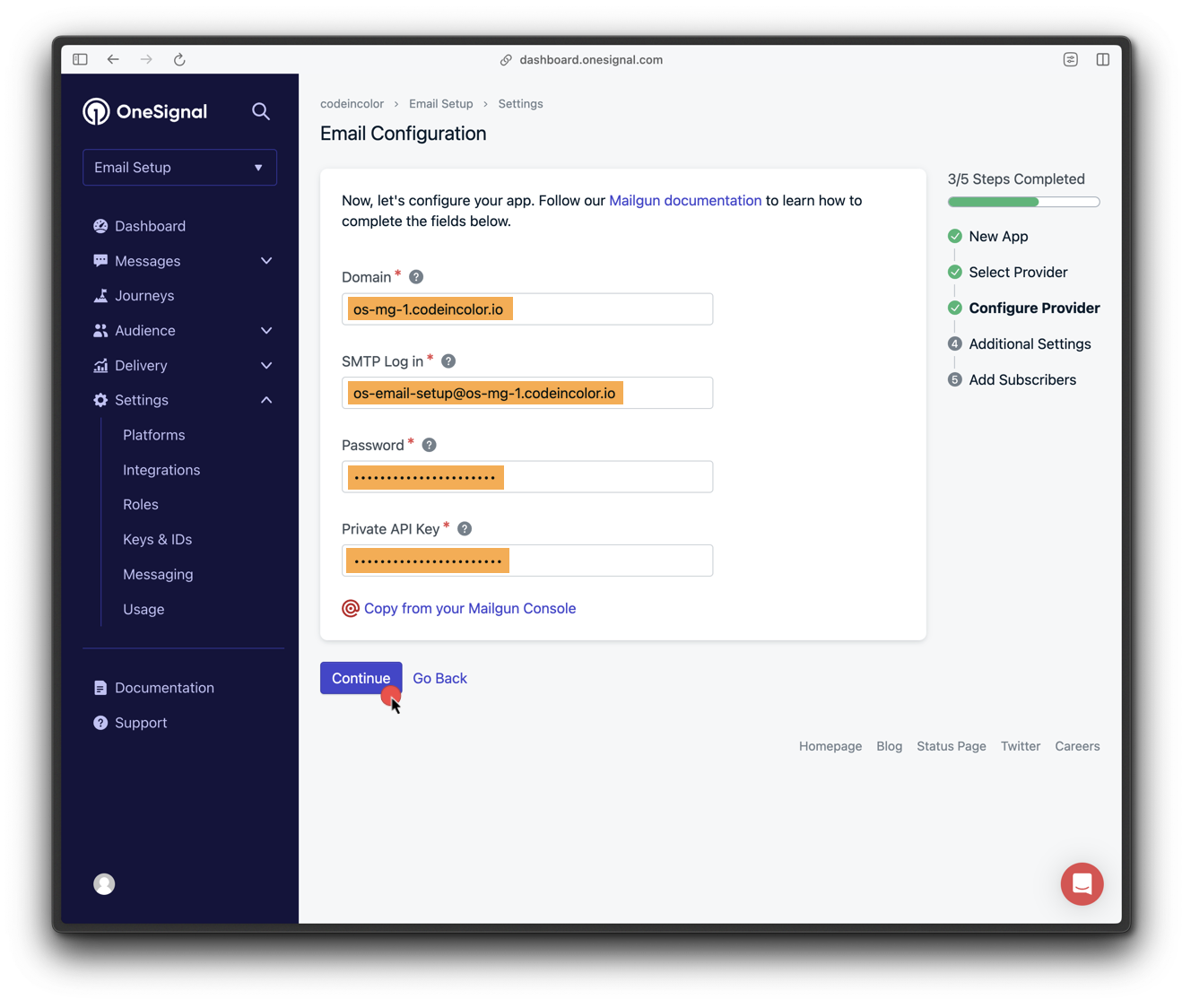Collapse the Settings menu chevron
The image size is (1191, 1008).
(266, 400)
